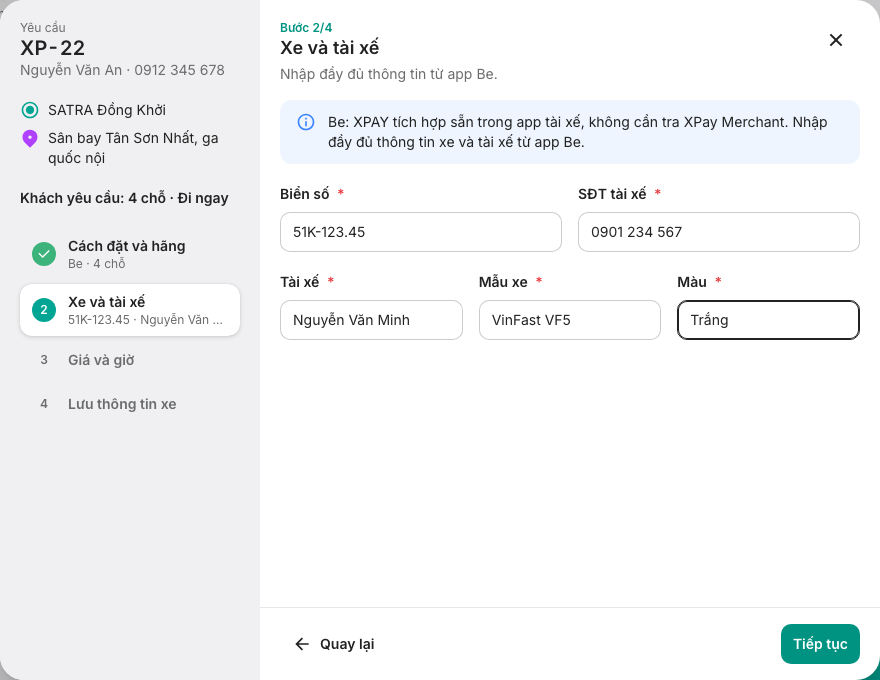Close the Xe và tài xế dialog
The image size is (880, 680).
click(x=836, y=40)
